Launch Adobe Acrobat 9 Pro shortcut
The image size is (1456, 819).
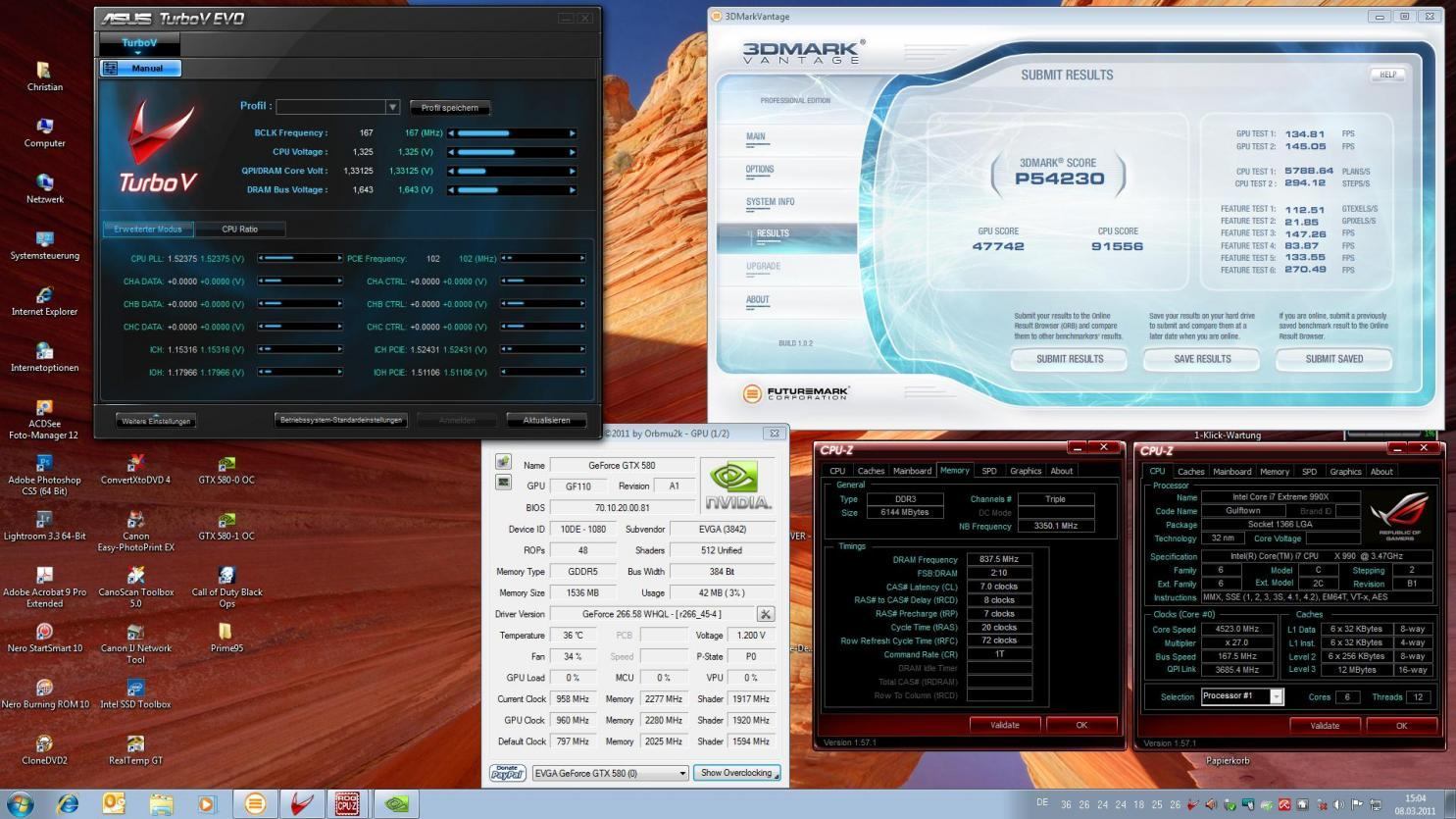click(x=44, y=587)
